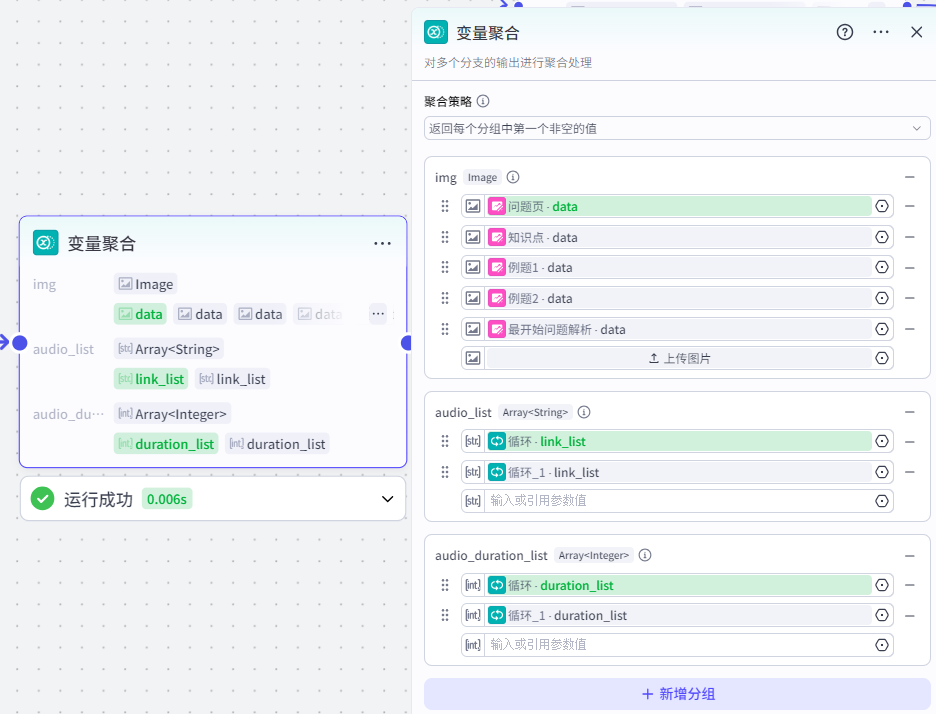The height and width of the screenshot is (714, 936).
Task: Click the drag handle for 循环 - link_list
Action: pyautogui.click(x=445, y=441)
